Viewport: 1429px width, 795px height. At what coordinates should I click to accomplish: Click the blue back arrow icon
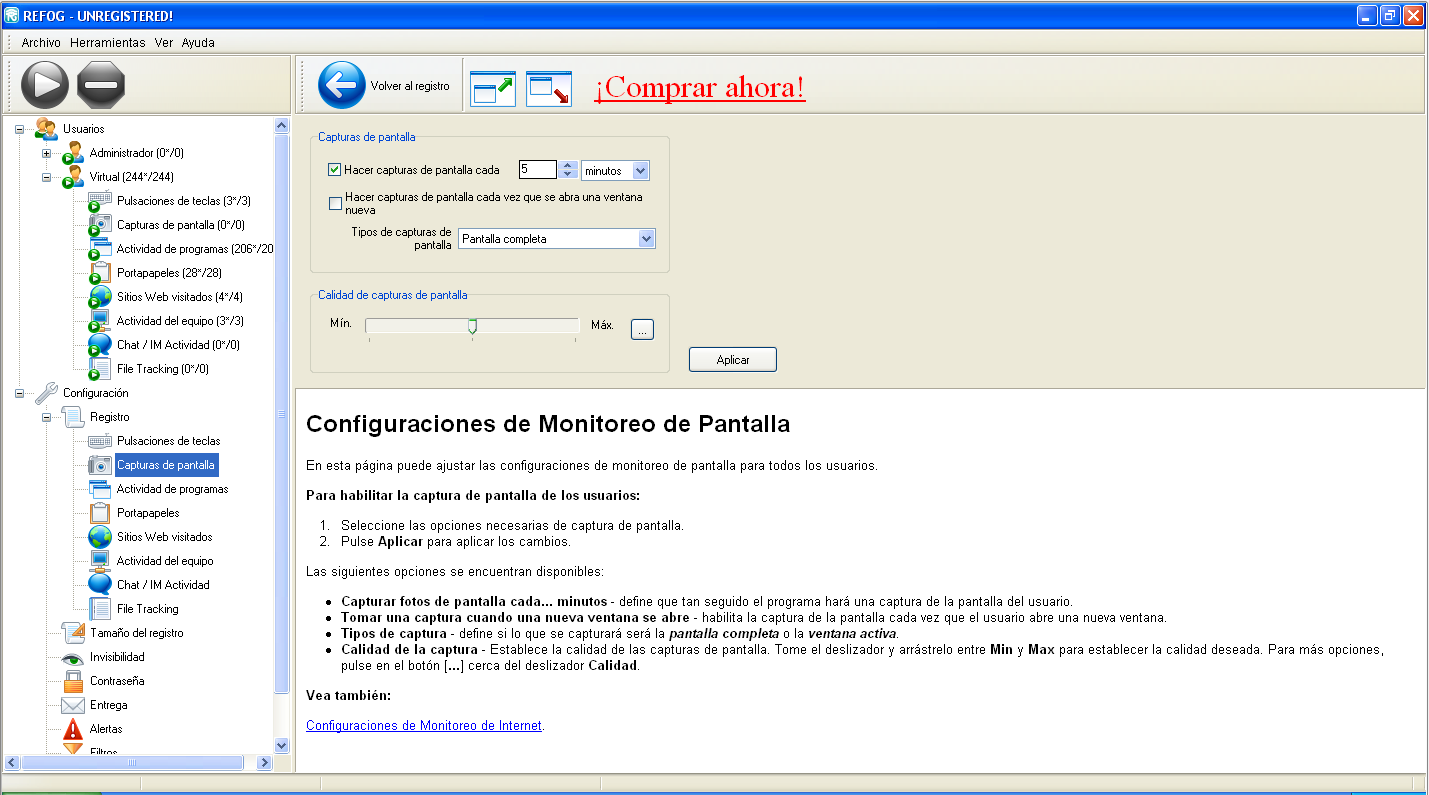pyautogui.click(x=342, y=85)
